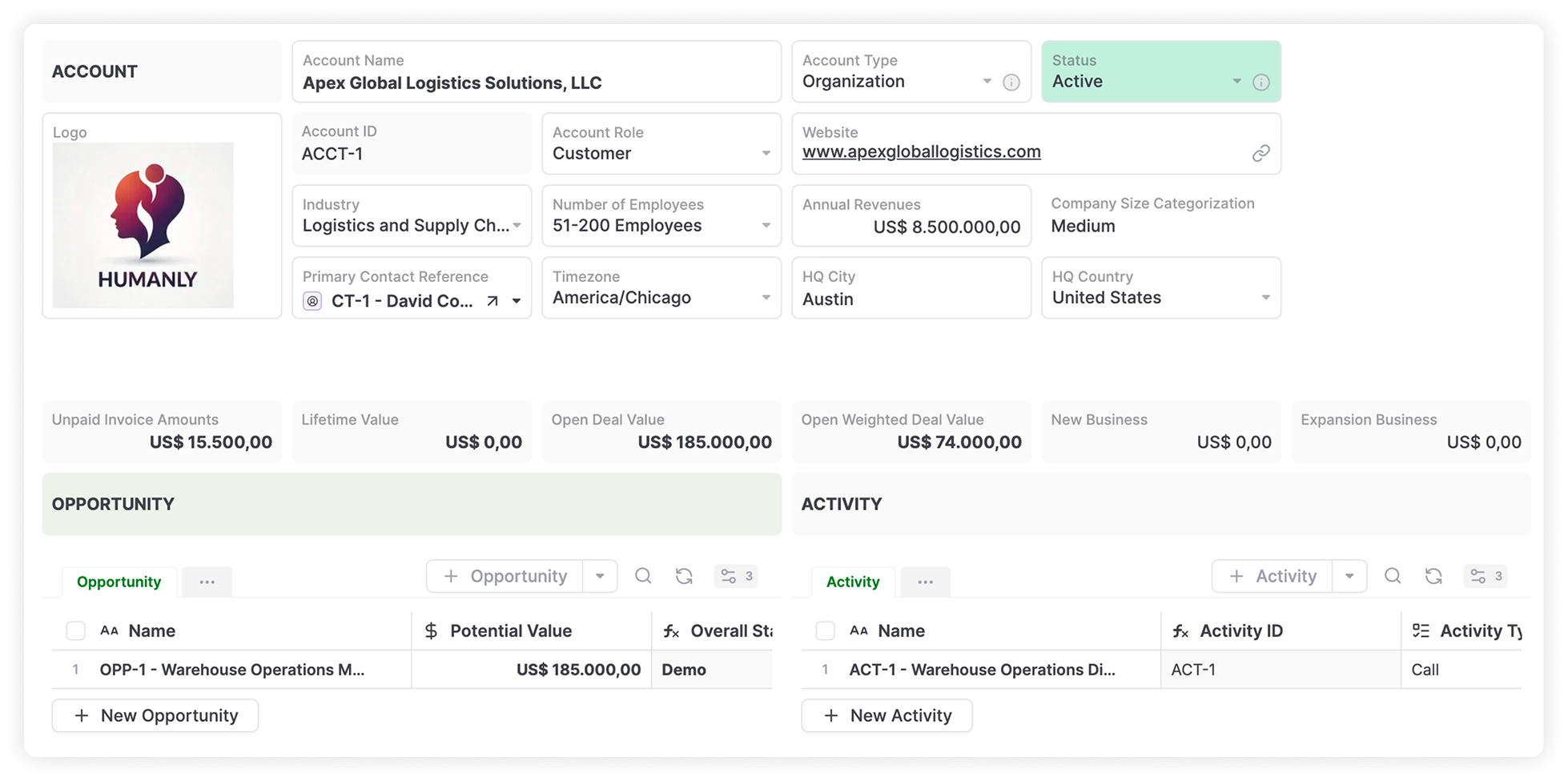Refresh the Opportunity table
The height and width of the screenshot is (781, 1568).
point(684,576)
